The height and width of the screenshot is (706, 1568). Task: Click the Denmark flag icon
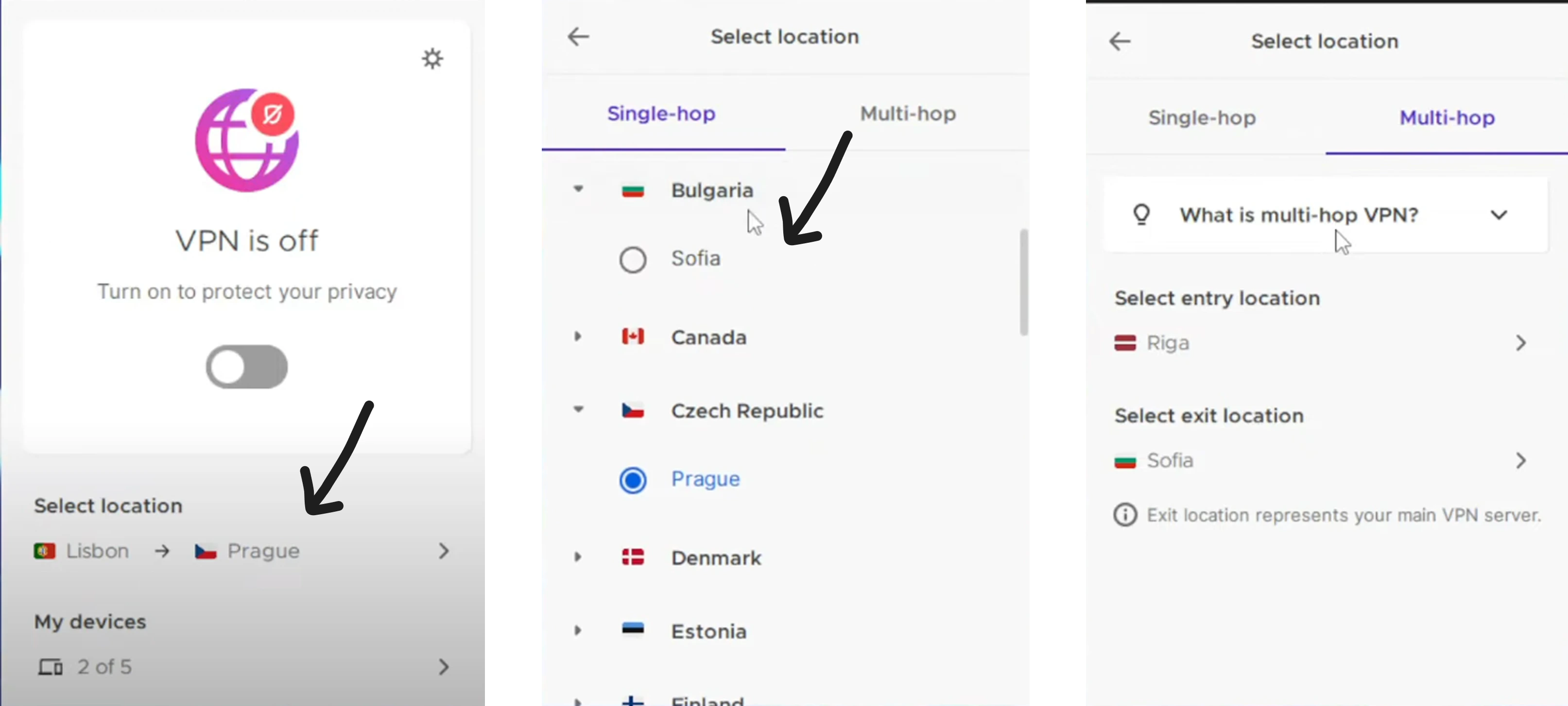[x=633, y=557]
